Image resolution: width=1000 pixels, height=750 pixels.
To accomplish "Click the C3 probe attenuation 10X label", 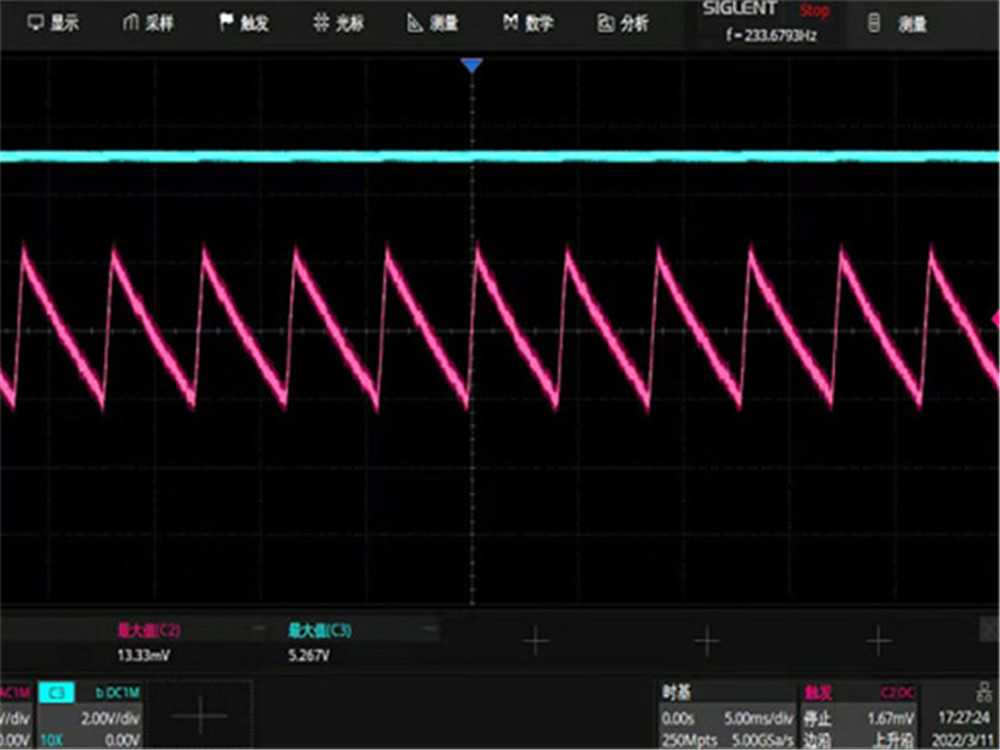I will click(52, 740).
